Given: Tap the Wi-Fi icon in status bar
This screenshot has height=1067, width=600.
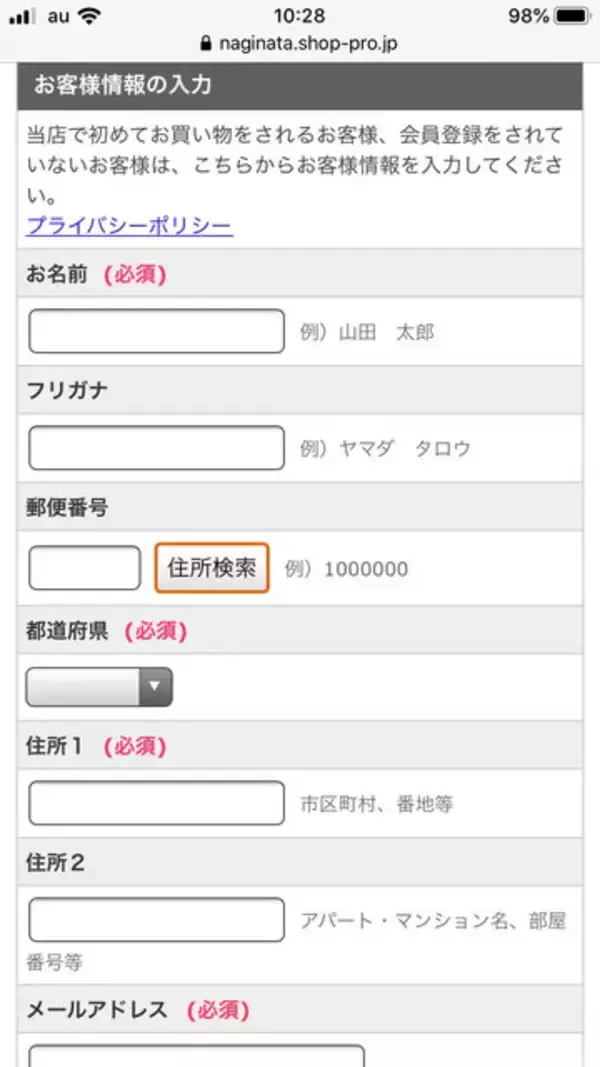Looking at the screenshot, I should tap(90, 16).
